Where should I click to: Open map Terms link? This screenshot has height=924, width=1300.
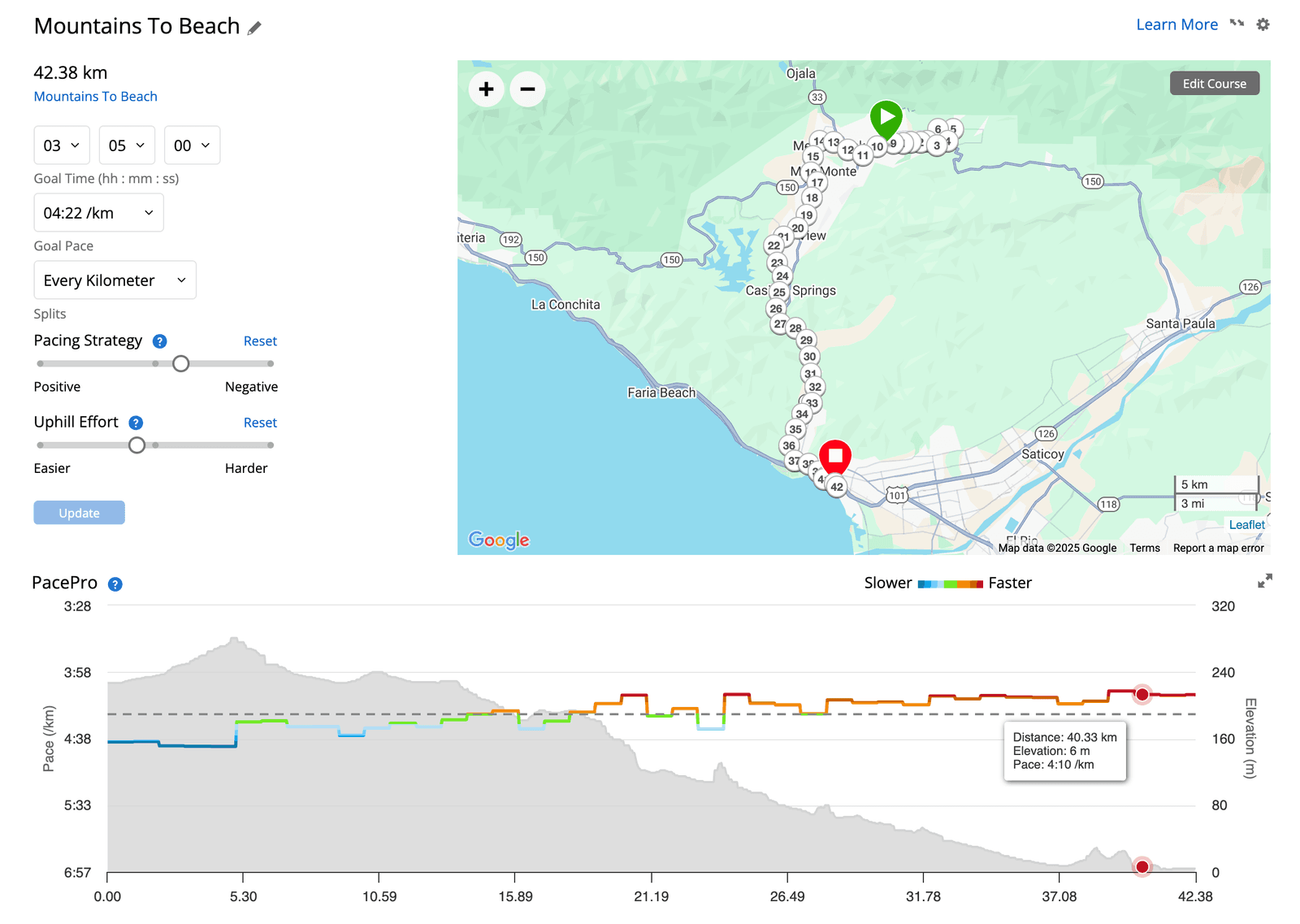click(1144, 548)
